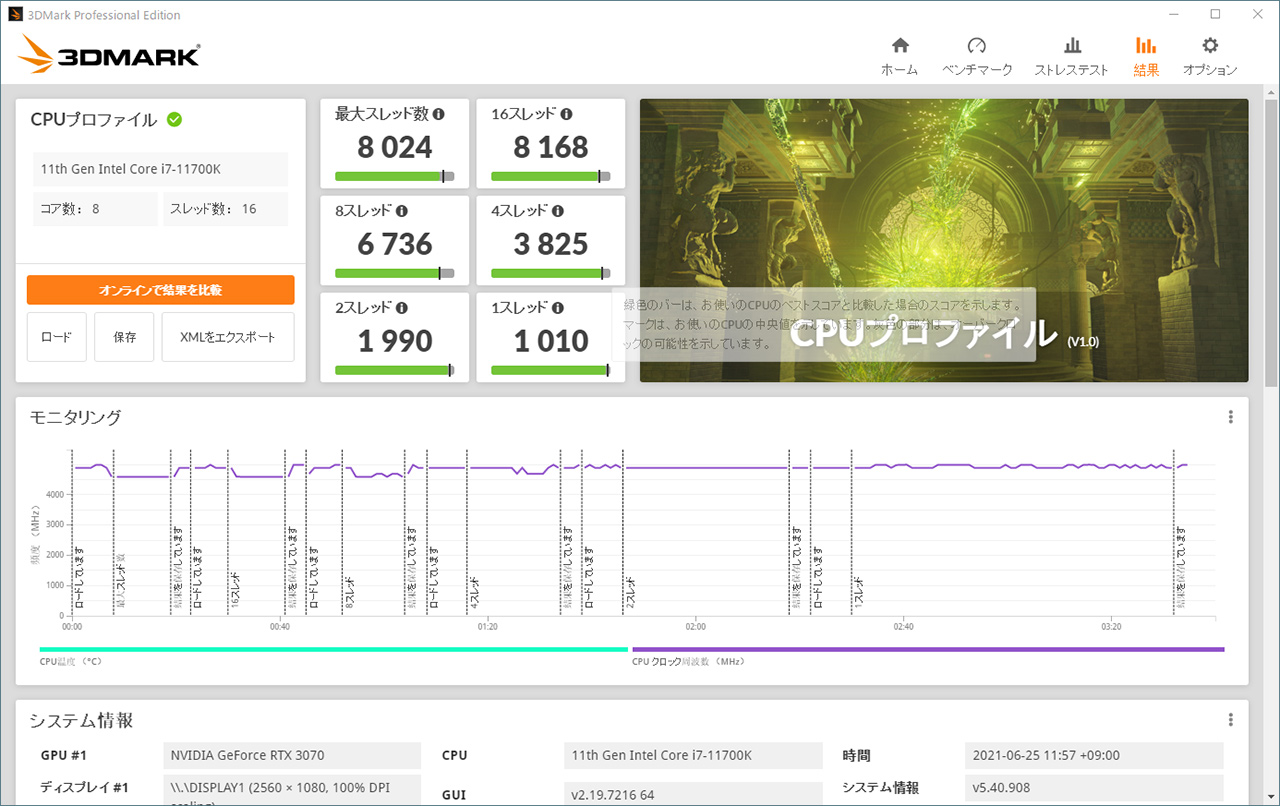This screenshot has height=806, width=1280.
Task: Click the 3 825 score value
Action: tap(551, 245)
